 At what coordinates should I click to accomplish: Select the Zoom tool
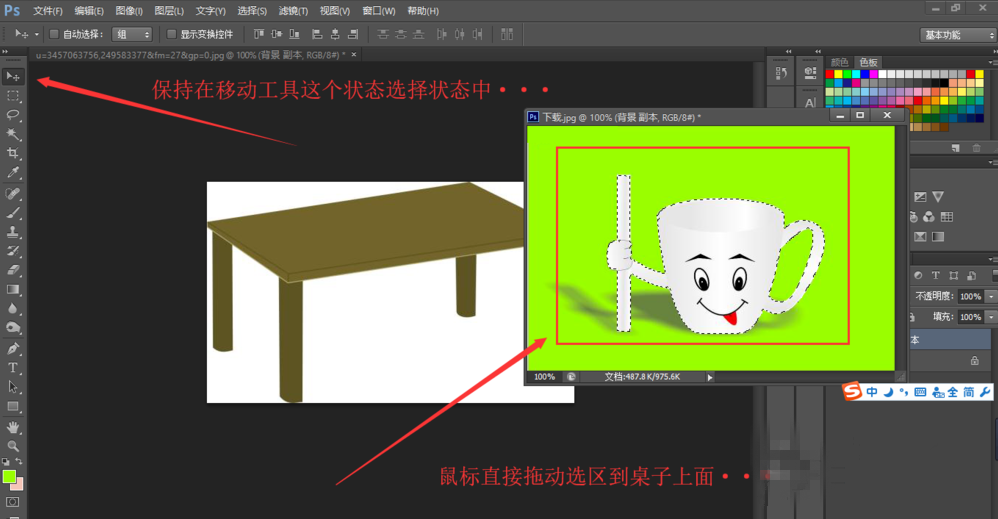[13, 445]
